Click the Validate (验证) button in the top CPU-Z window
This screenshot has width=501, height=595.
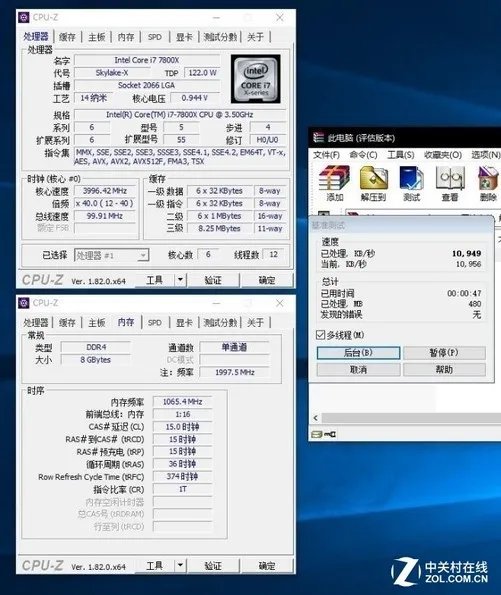pos(213,280)
